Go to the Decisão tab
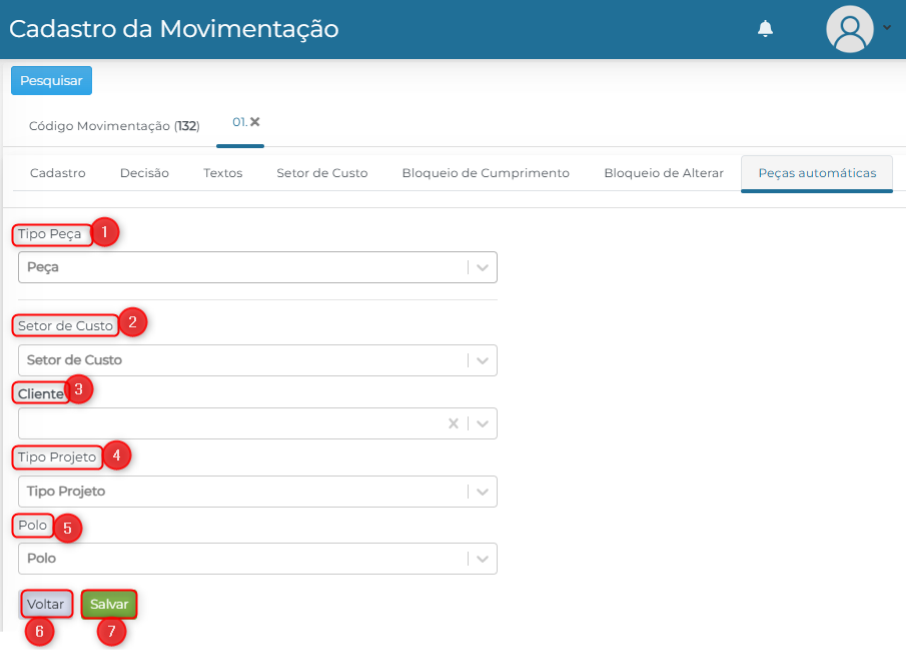Screen dimensions: 906x651 [144, 173]
